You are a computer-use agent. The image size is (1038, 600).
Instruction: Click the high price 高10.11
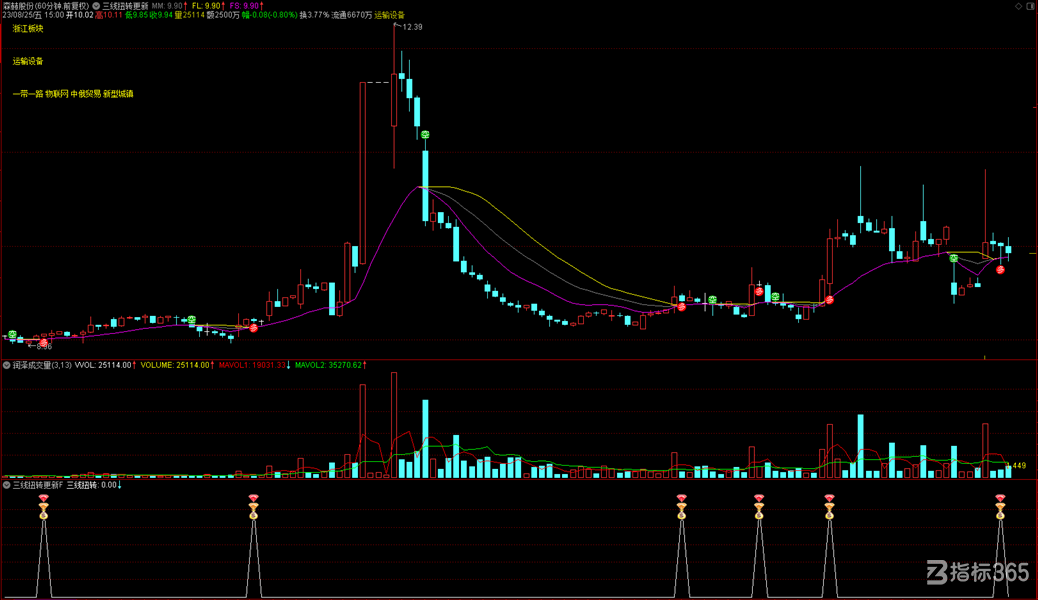coord(109,15)
